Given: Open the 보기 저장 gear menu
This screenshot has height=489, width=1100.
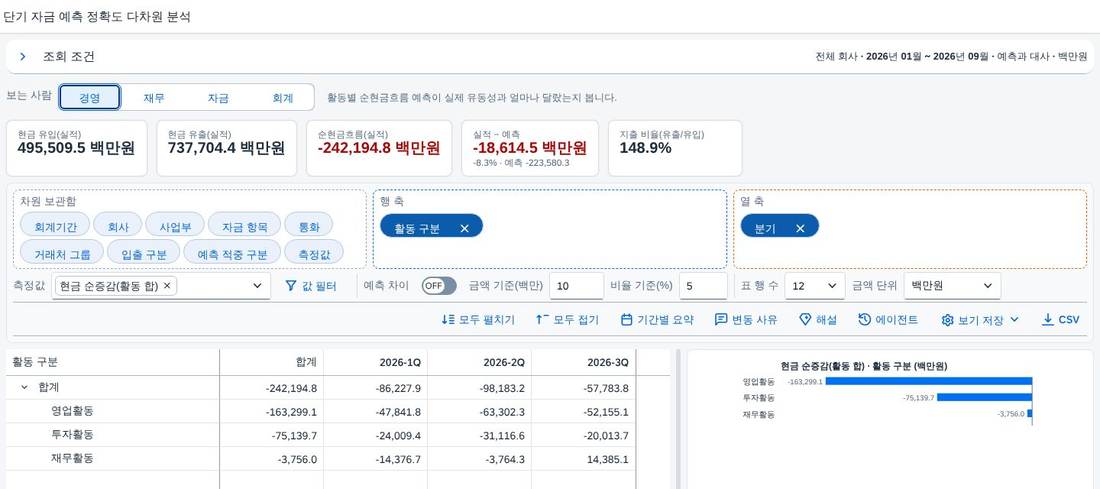Looking at the screenshot, I should [x=979, y=320].
